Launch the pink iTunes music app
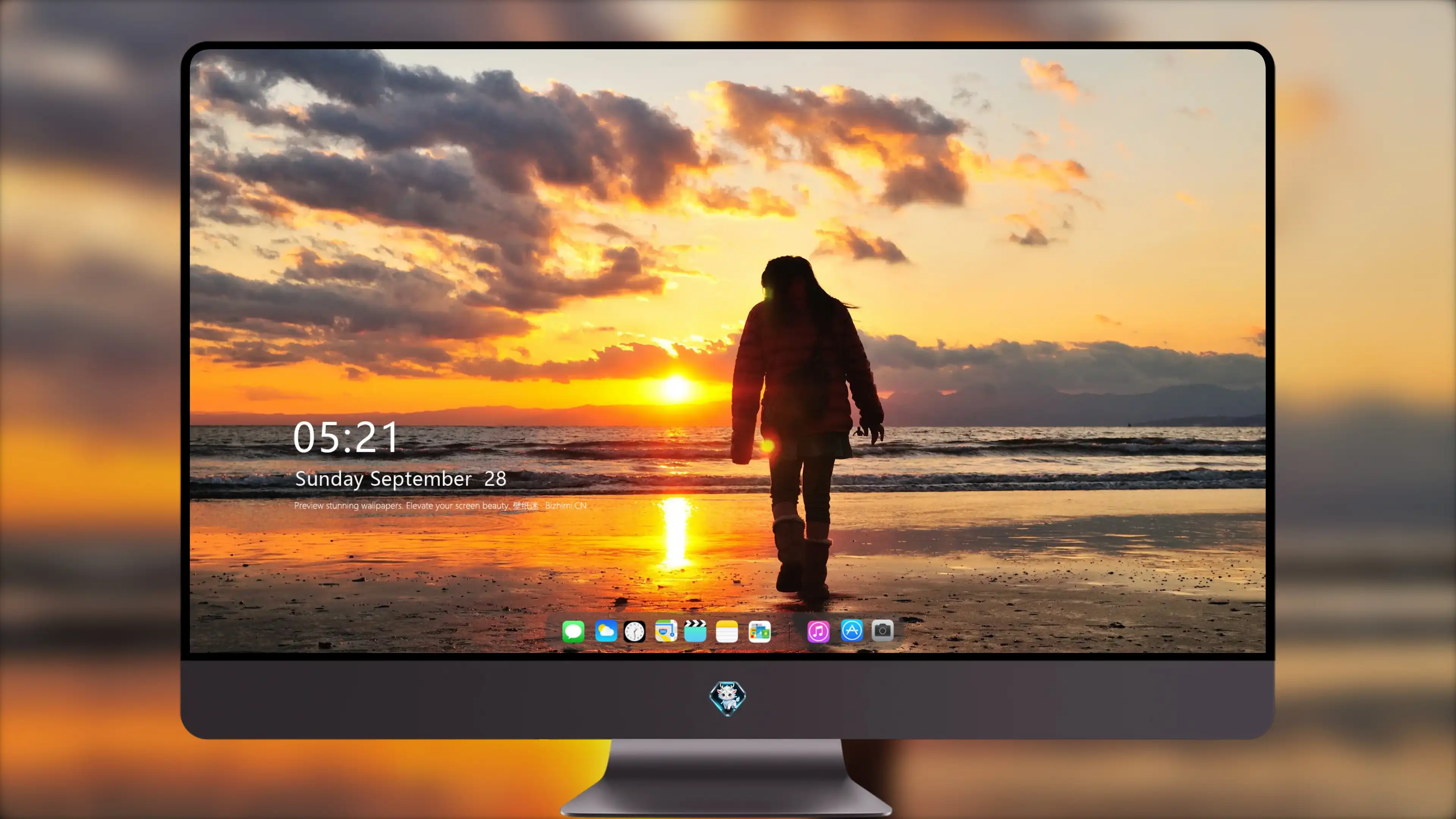 (x=819, y=631)
